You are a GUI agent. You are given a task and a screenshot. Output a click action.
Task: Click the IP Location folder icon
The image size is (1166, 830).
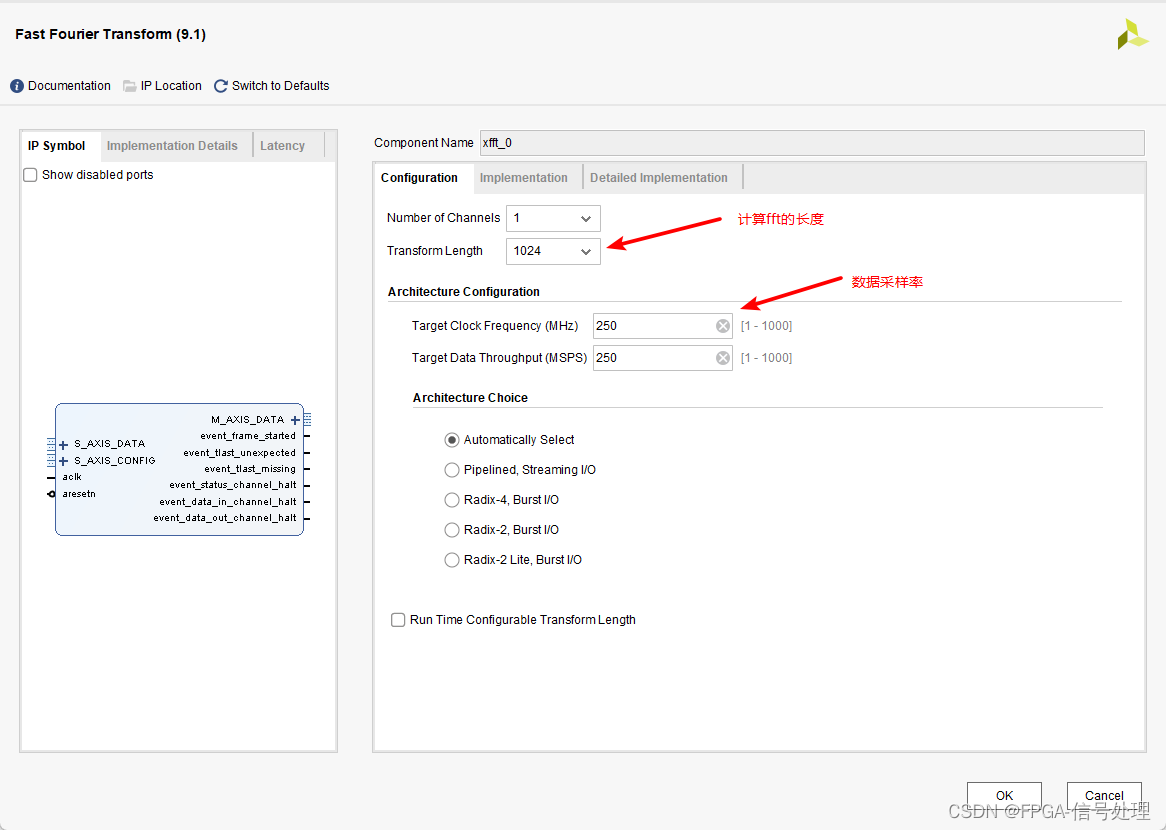[x=129, y=86]
